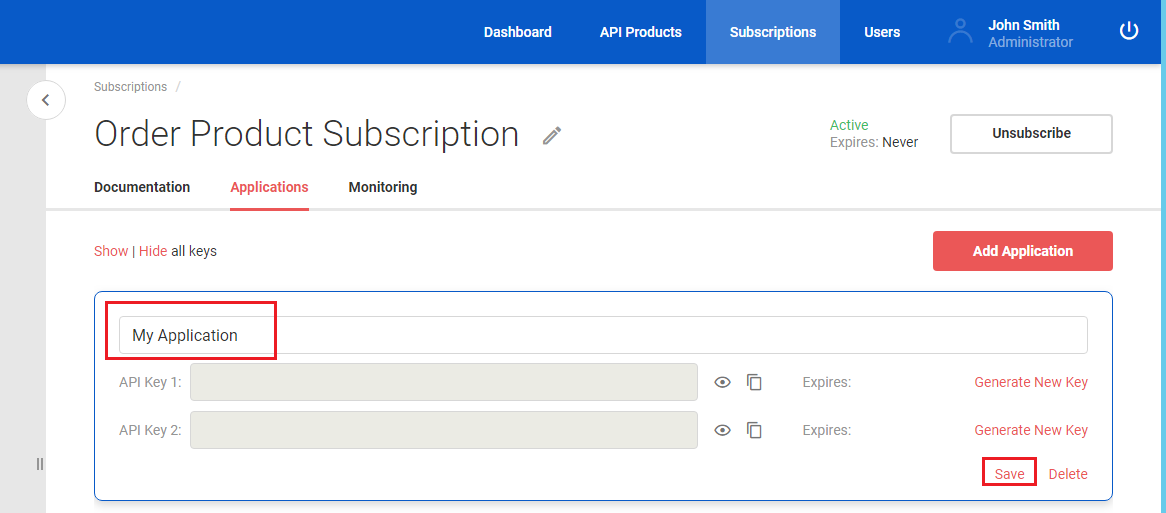Open the API Products menu item
The image size is (1166, 513).
(640, 32)
